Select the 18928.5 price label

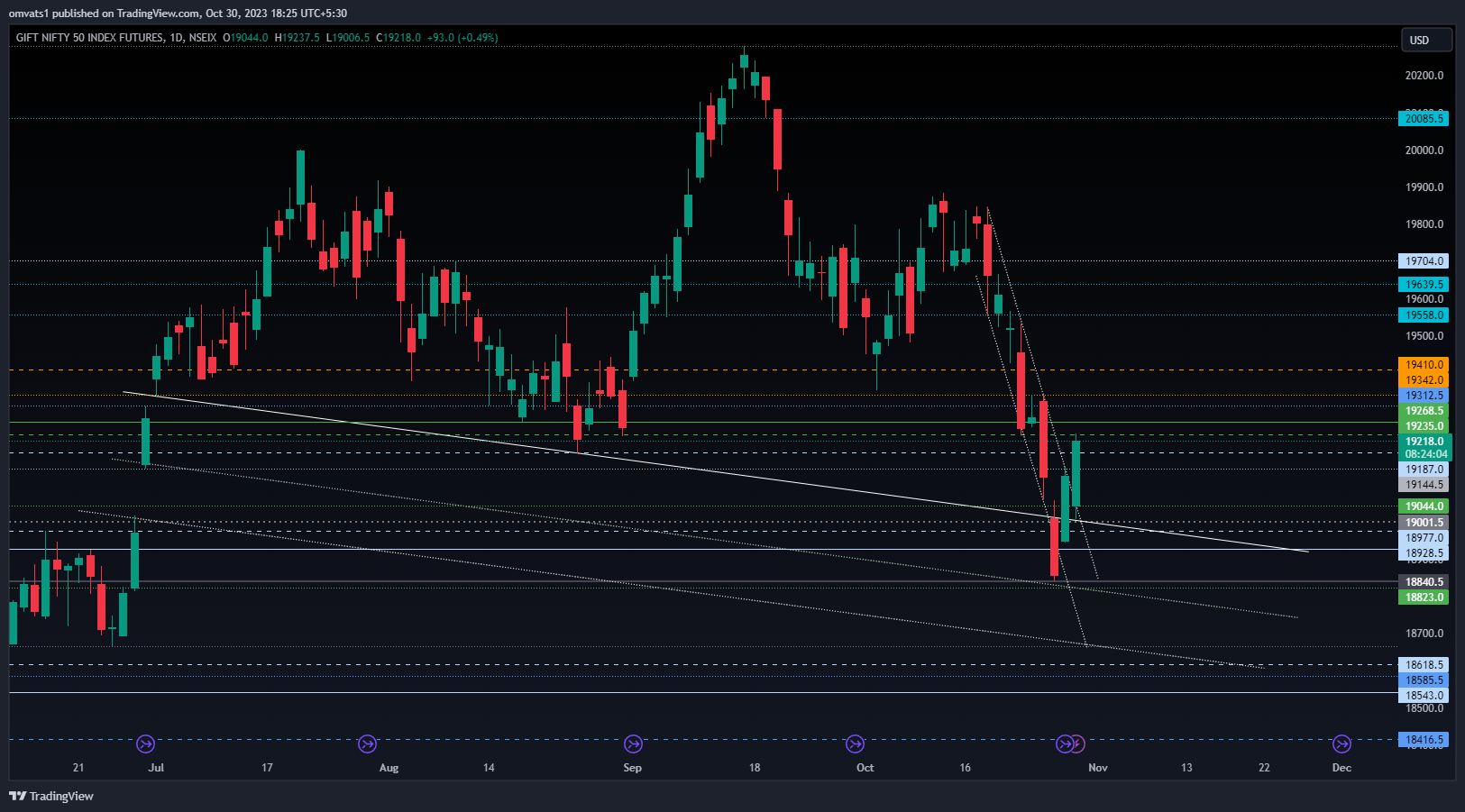[x=1424, y=553]
